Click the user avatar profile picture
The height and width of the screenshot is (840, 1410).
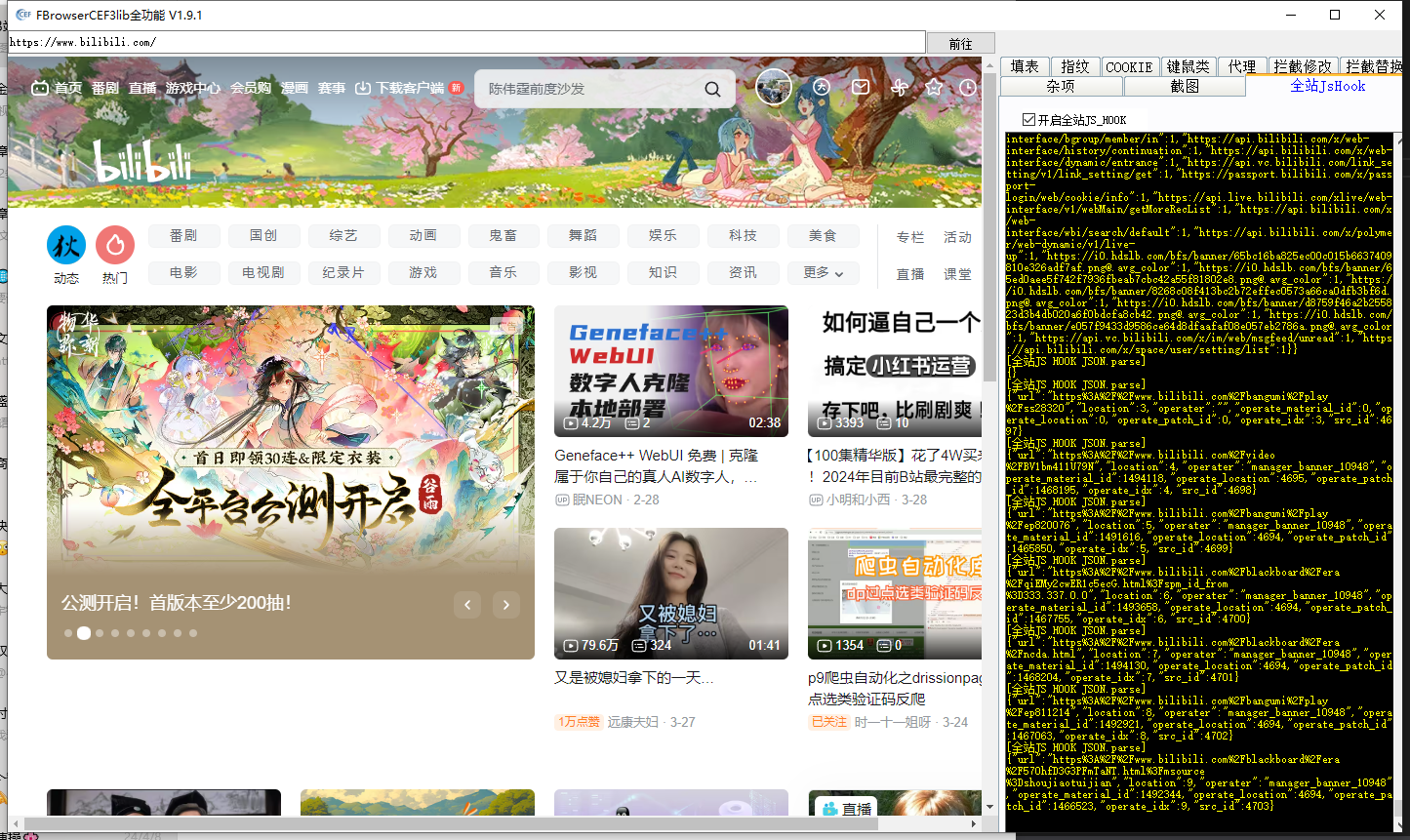[774, 87]
